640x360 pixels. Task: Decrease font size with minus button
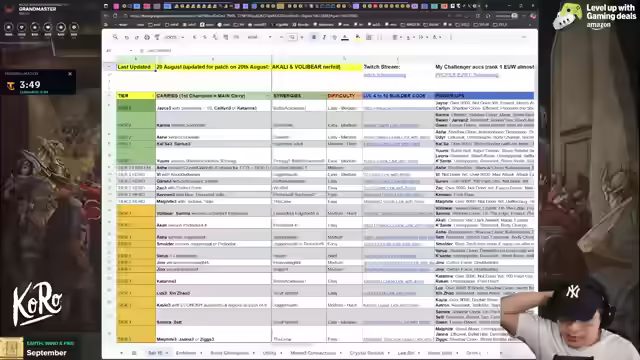(282, 37)
